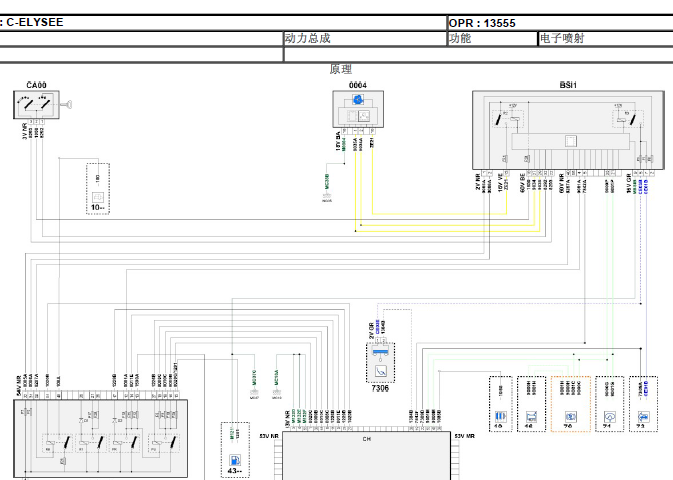Click the 动力总成 header cell

click(365, 39)
